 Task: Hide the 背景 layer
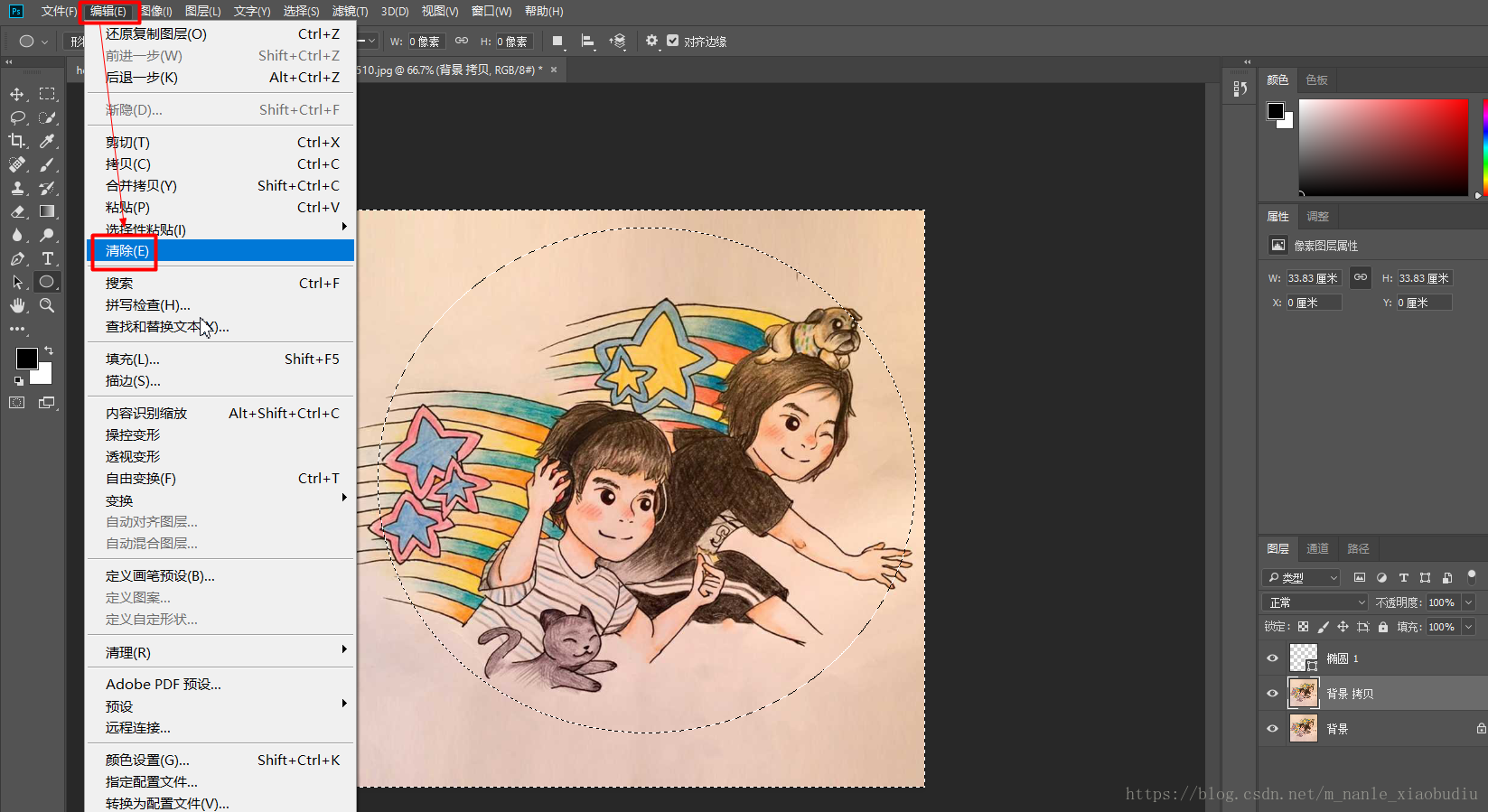[x=1272, y=729]
